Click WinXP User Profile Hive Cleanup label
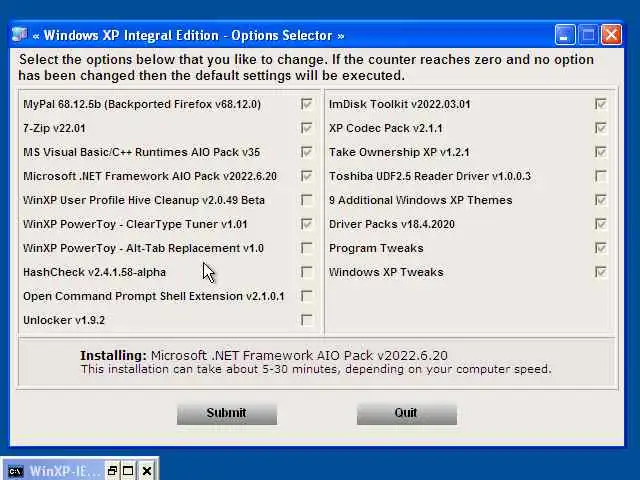Image resolution: width=640 pixels, height=480 pixels. point(144,200)
